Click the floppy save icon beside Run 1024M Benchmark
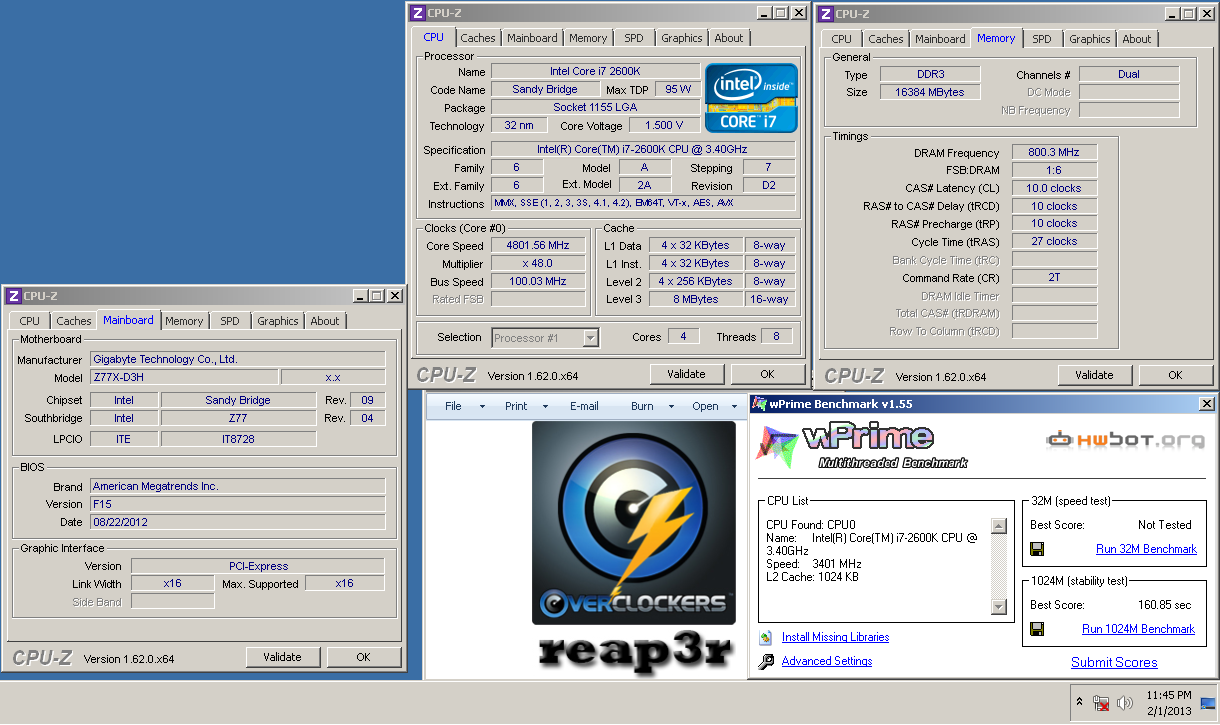 [1037, 629]
